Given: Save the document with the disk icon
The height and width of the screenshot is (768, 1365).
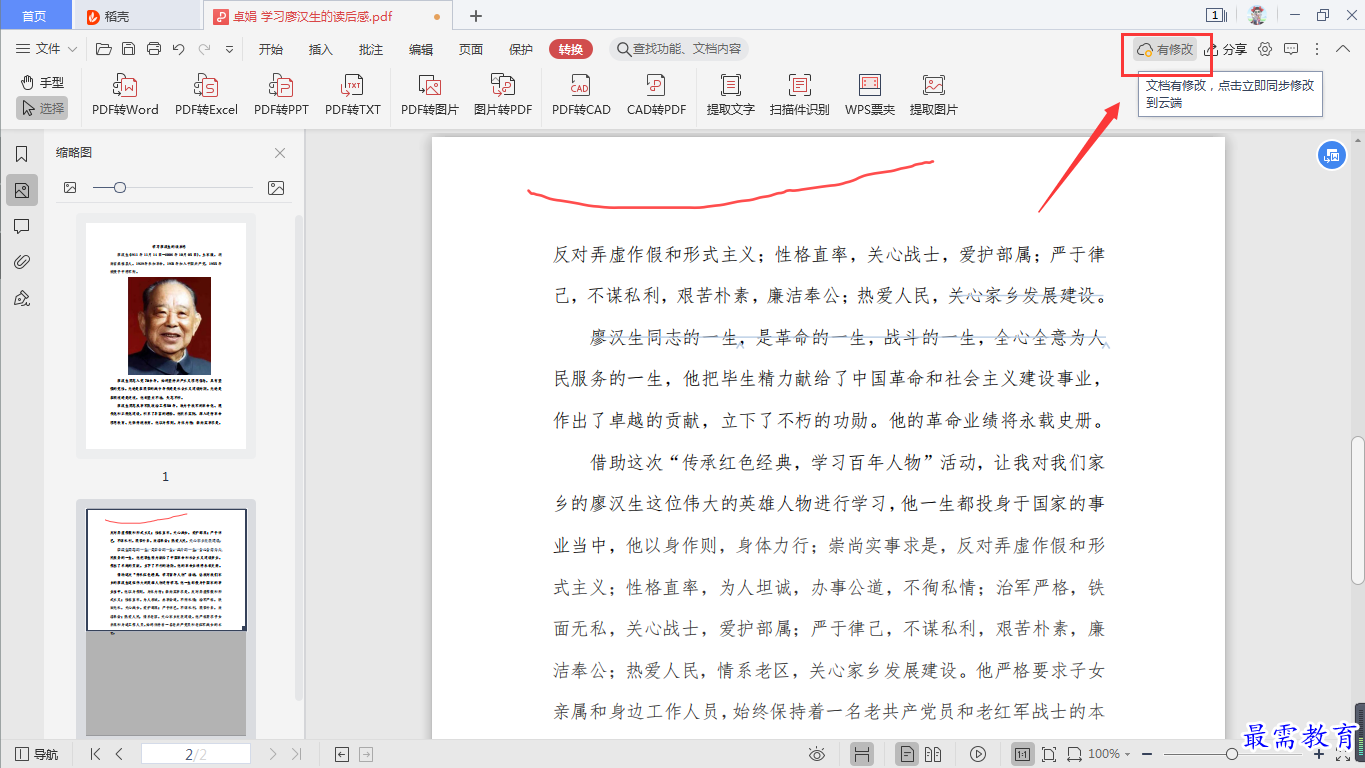Looking at the screenshot, I should [128, 49].
